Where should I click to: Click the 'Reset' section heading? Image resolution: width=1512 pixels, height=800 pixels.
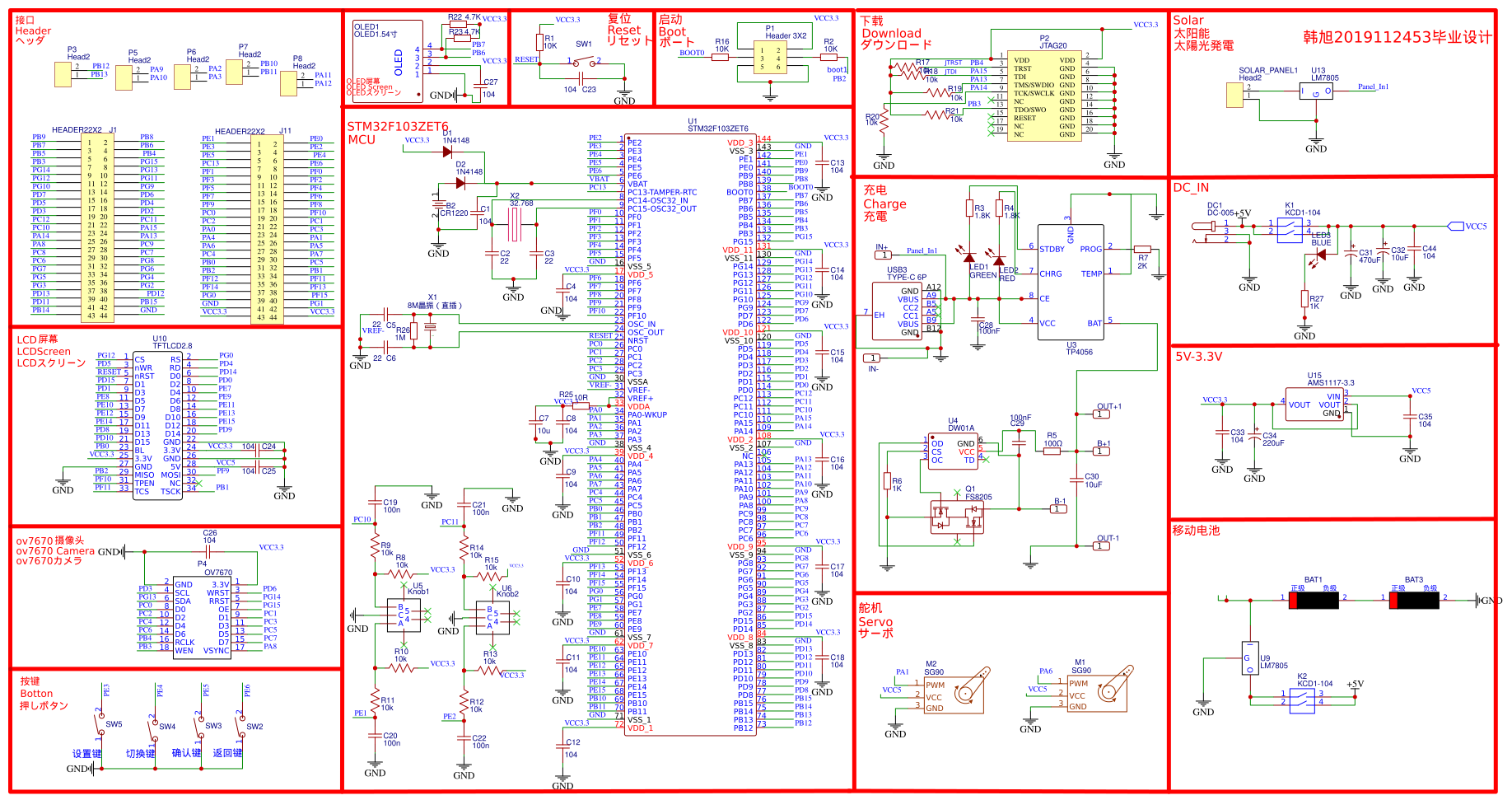[x=623, y=30]
